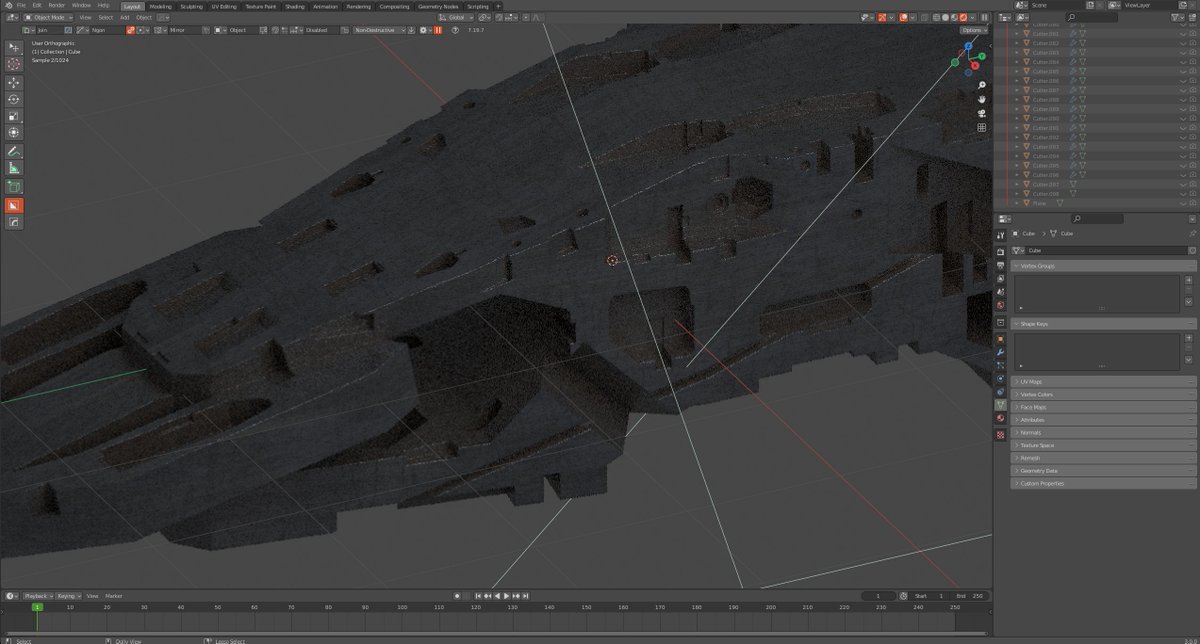Toggle camera view icon in viewport
The width and height of the screenshot is (1200, 644).
(983, 114)
